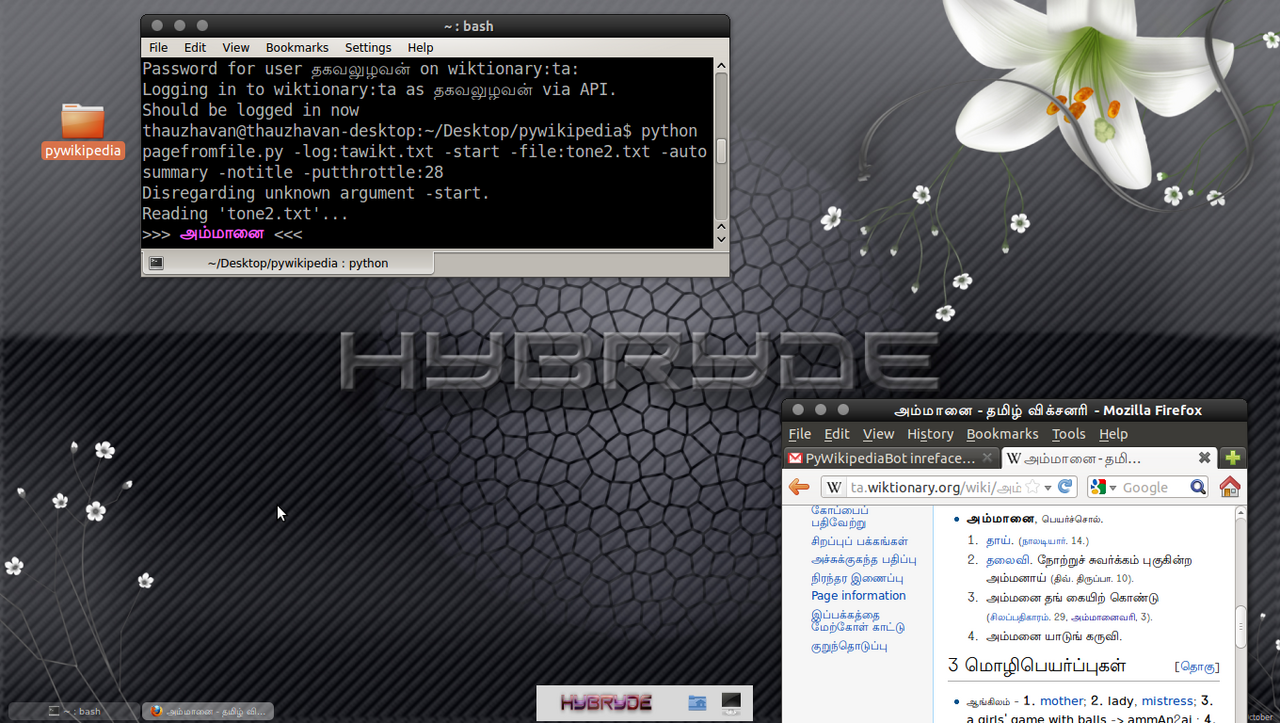Open View menu in the bash terminal
The height and width of the screenshot is (723, 1280).
tap(236, 47)
